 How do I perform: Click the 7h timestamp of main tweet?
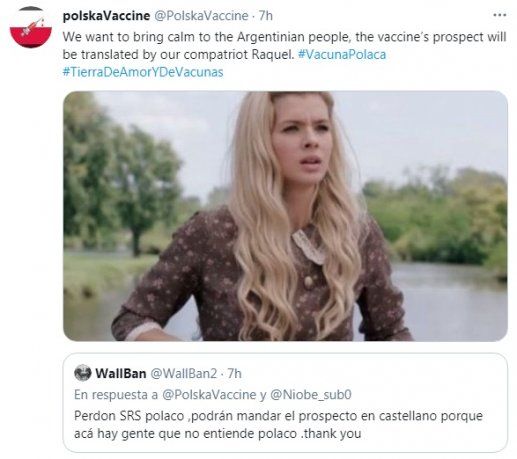[266, 16]
